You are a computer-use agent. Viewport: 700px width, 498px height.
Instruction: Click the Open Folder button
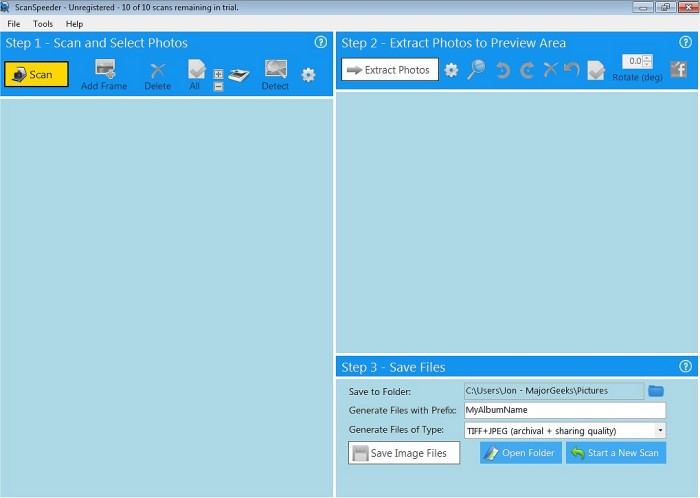click(x=521, y=453)
